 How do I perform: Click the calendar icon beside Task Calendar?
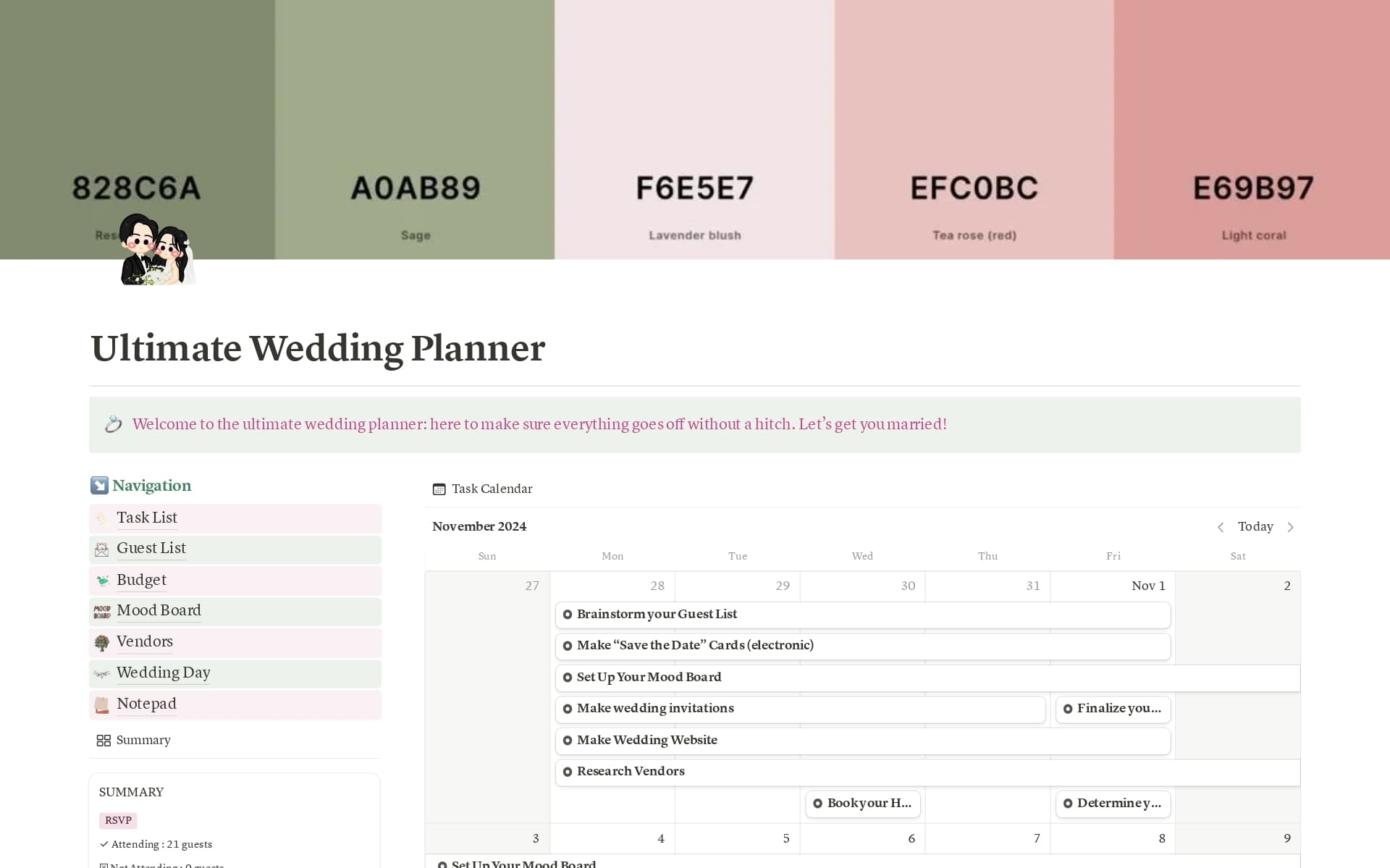[x=438, y=489]
